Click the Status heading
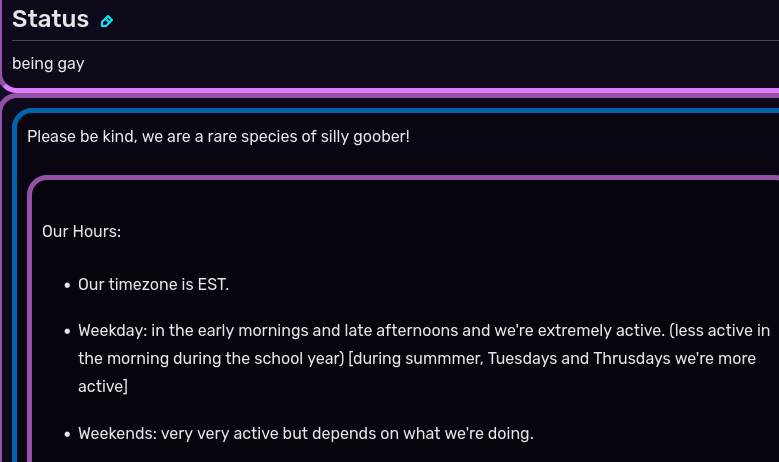779x462 pixels. 50,19
